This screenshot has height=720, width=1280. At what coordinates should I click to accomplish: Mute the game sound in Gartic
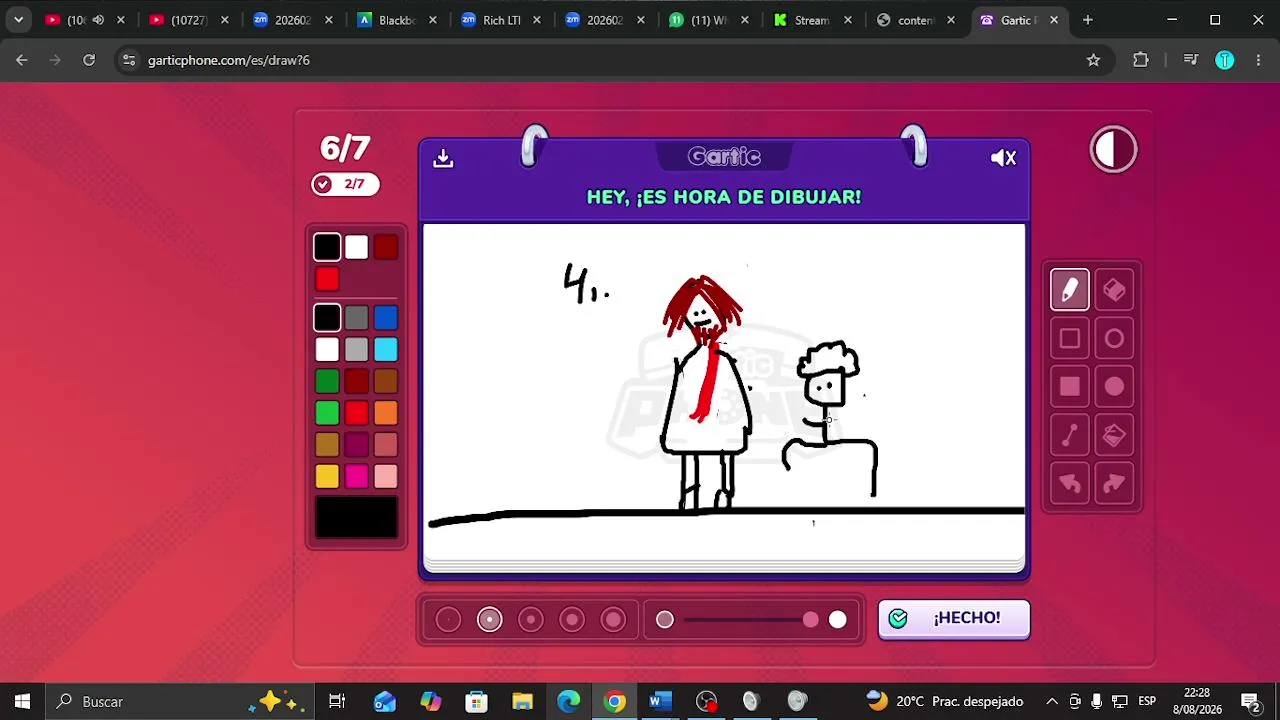point(1003,158)
